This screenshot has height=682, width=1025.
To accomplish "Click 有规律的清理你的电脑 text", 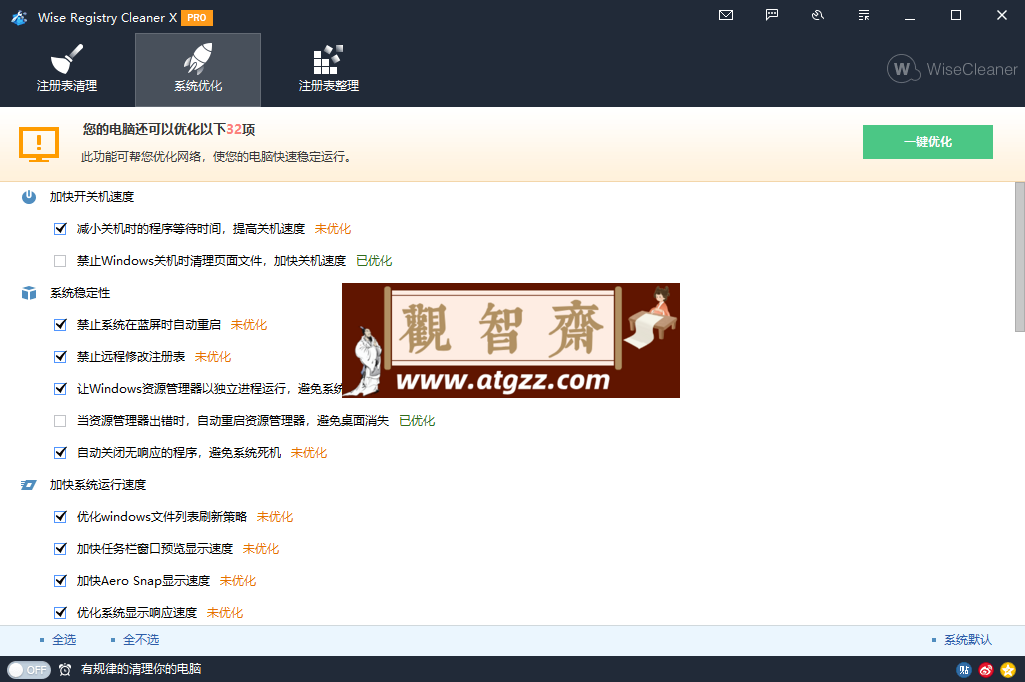I will [141, 669].
